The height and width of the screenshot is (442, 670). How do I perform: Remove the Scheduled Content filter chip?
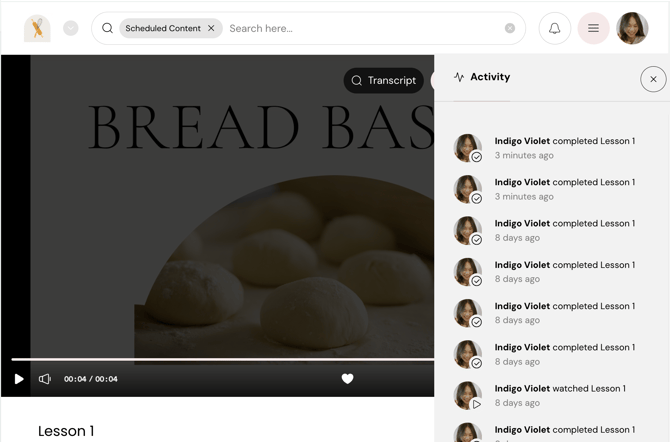[x=211, y=28]
